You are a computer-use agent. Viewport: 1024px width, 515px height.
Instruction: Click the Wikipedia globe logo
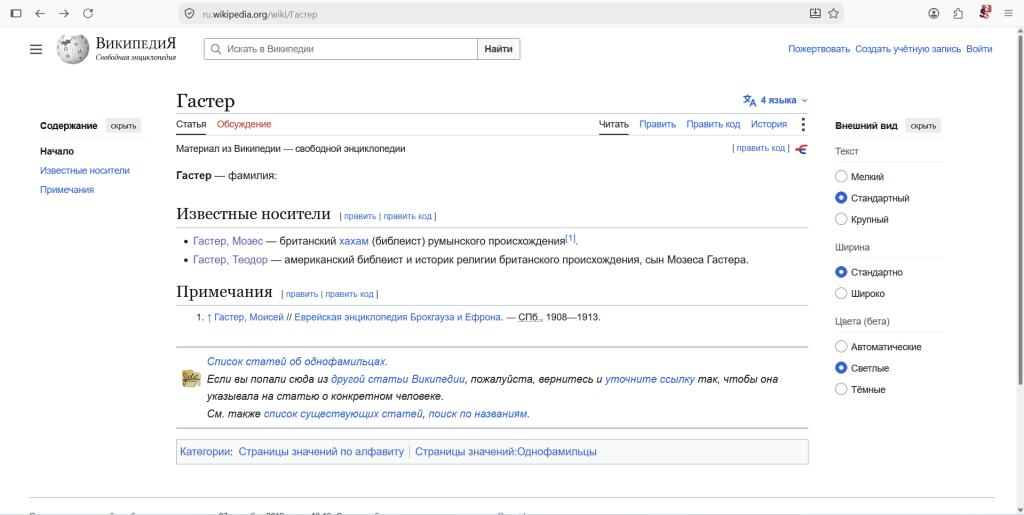click(x=72, y=49)
